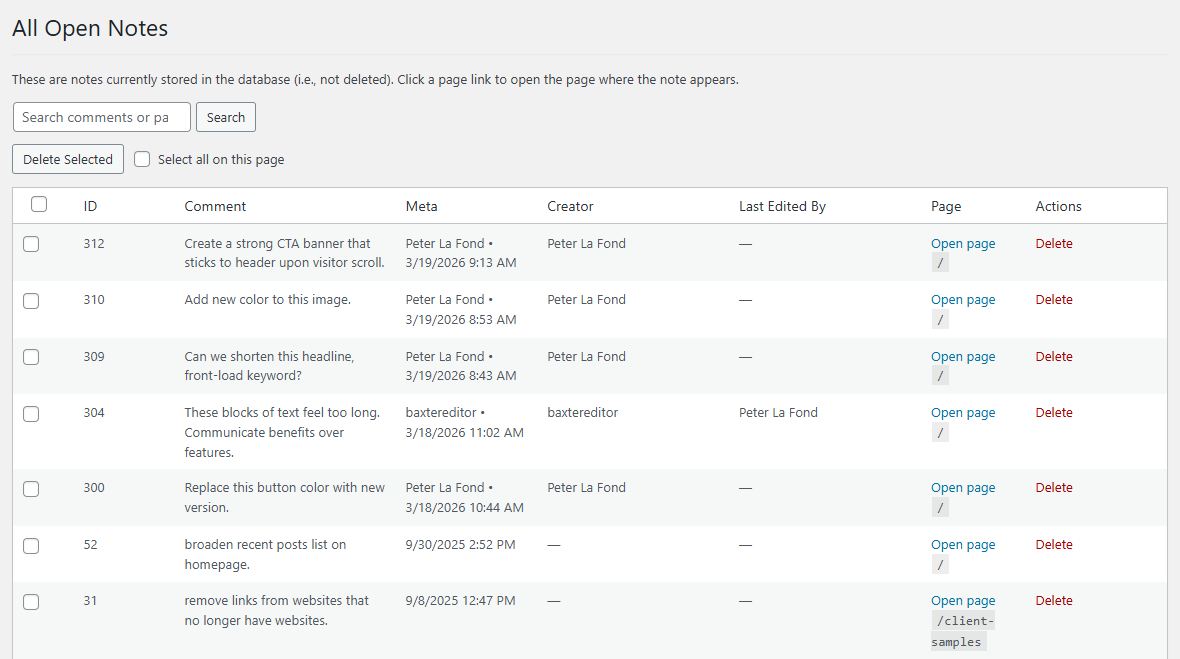The width and height of the screenshot is (1180, 659).
Task: Select the checkbox for note 310
Action: click(x=31, y=300)
